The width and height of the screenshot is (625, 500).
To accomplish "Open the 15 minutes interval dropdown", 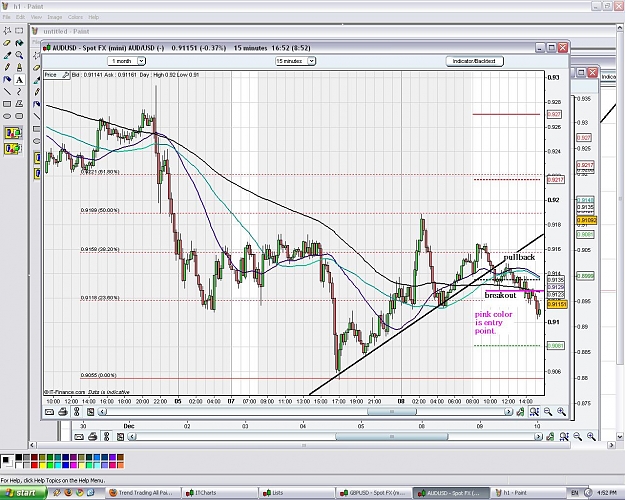I will click(295, 61).
